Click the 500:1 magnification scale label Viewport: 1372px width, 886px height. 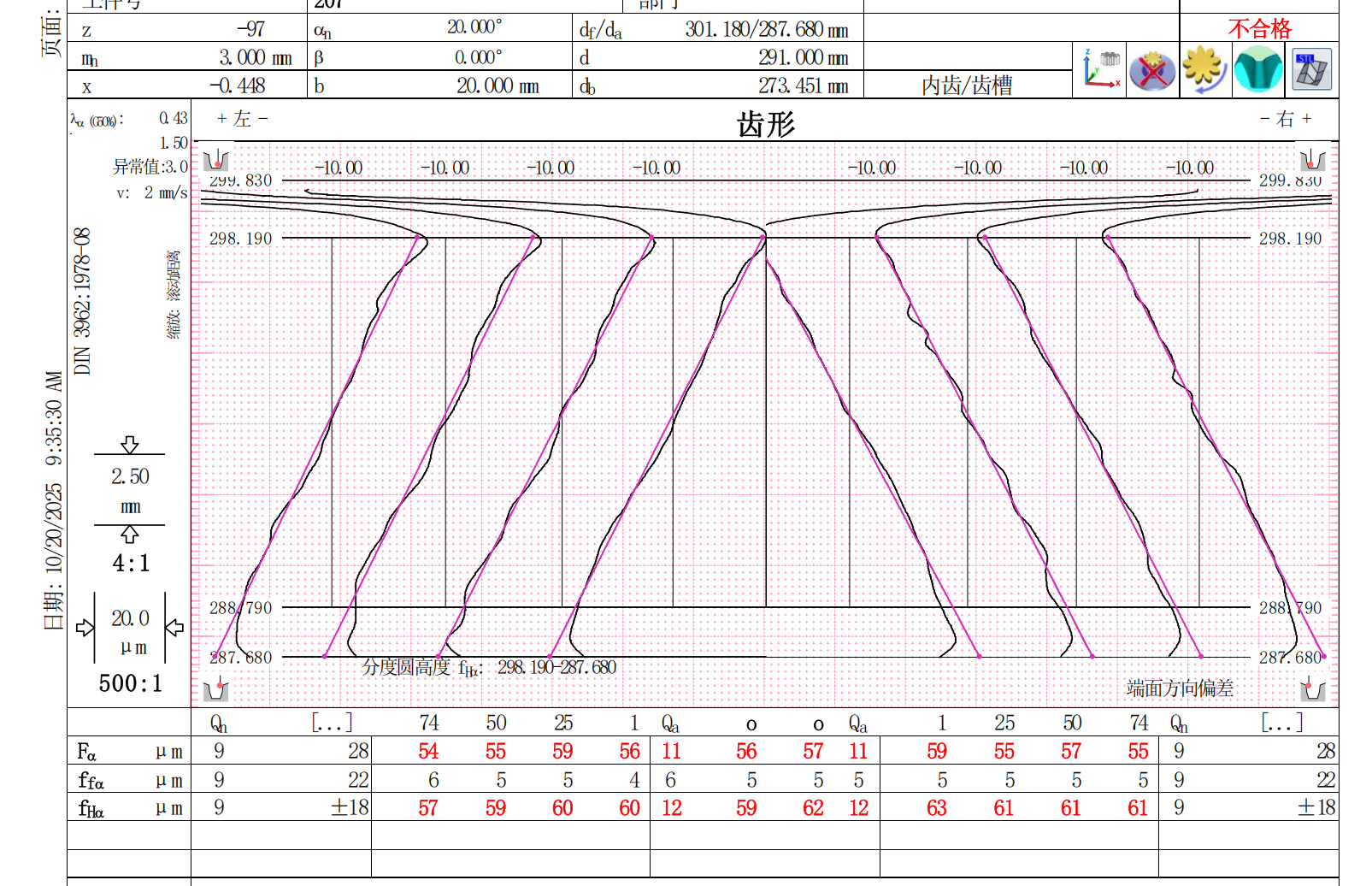[x=130, y=683]
